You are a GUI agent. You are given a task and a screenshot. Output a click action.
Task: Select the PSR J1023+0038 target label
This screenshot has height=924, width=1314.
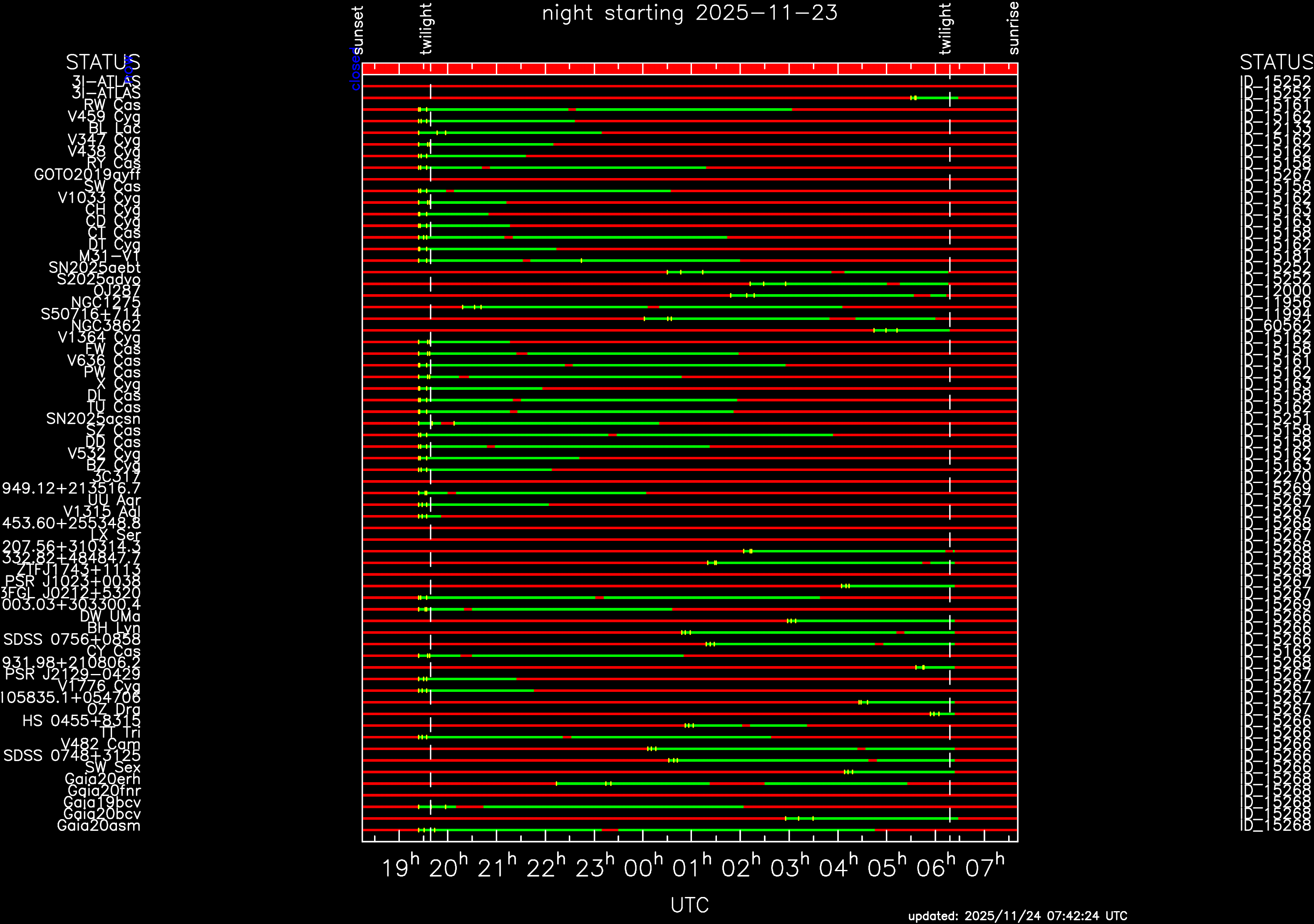point(73,581)
